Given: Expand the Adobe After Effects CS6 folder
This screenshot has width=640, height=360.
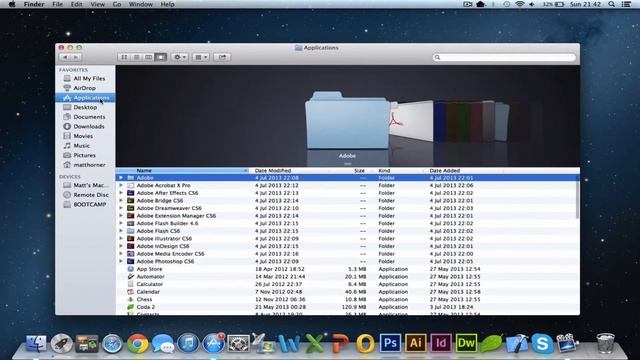Looking at the screenshot, I should click(x=121, y=193).
